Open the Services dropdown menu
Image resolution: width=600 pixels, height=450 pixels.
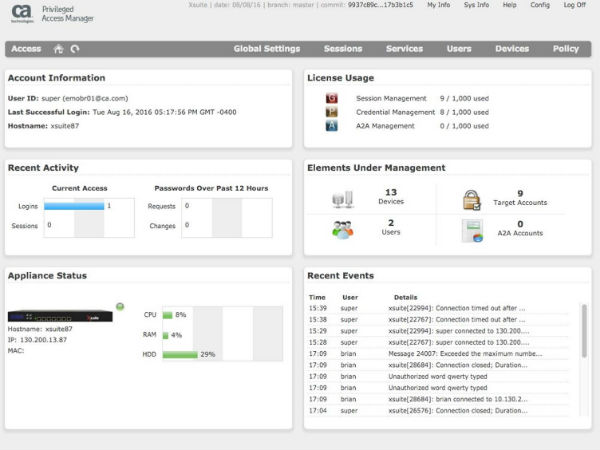click(x=404, y=48)
